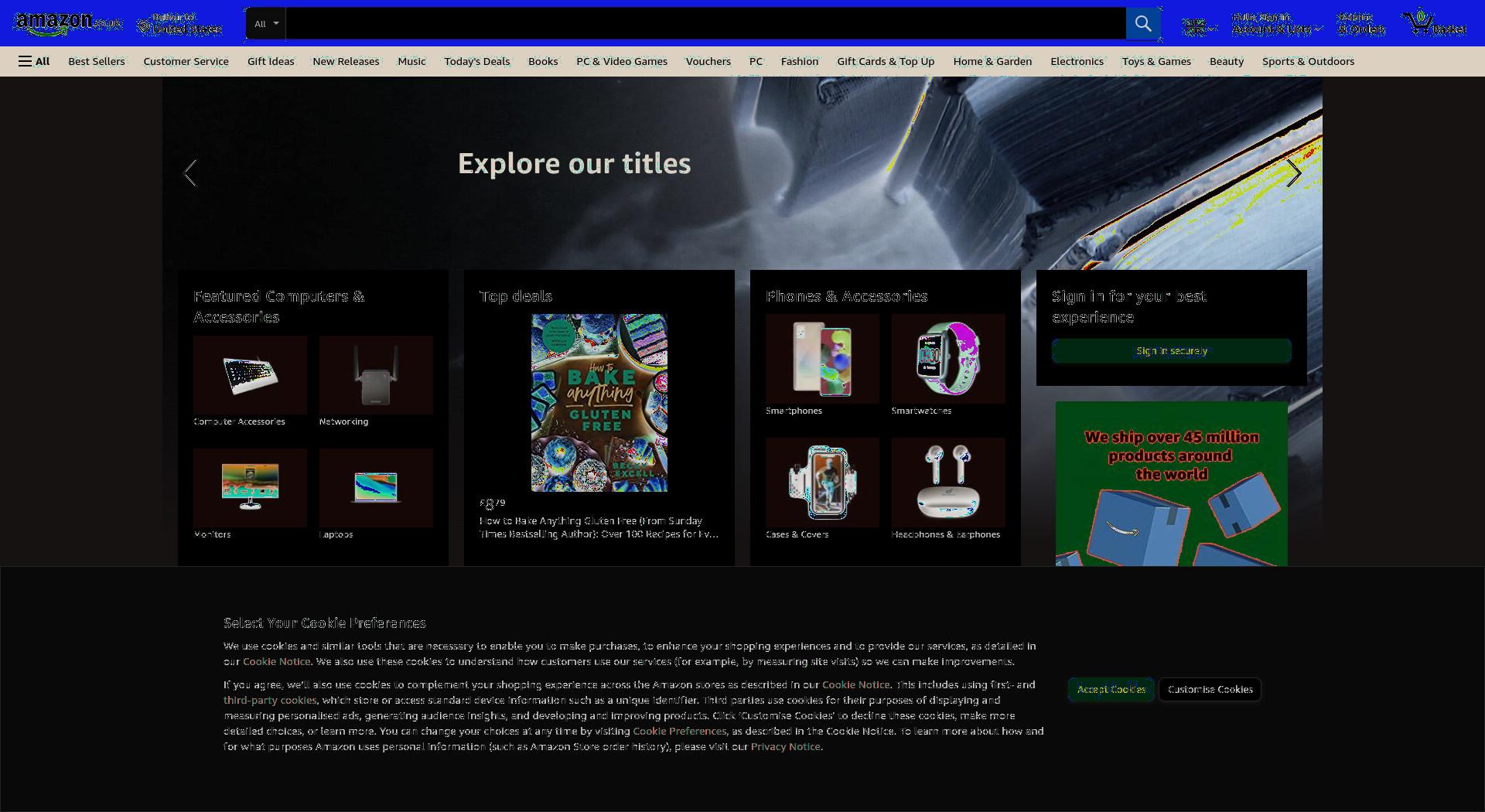Click the ship 45 million products banner
Image resolution: width=1485 pixels, height=812 pixels.
(x=1171, y=484)
